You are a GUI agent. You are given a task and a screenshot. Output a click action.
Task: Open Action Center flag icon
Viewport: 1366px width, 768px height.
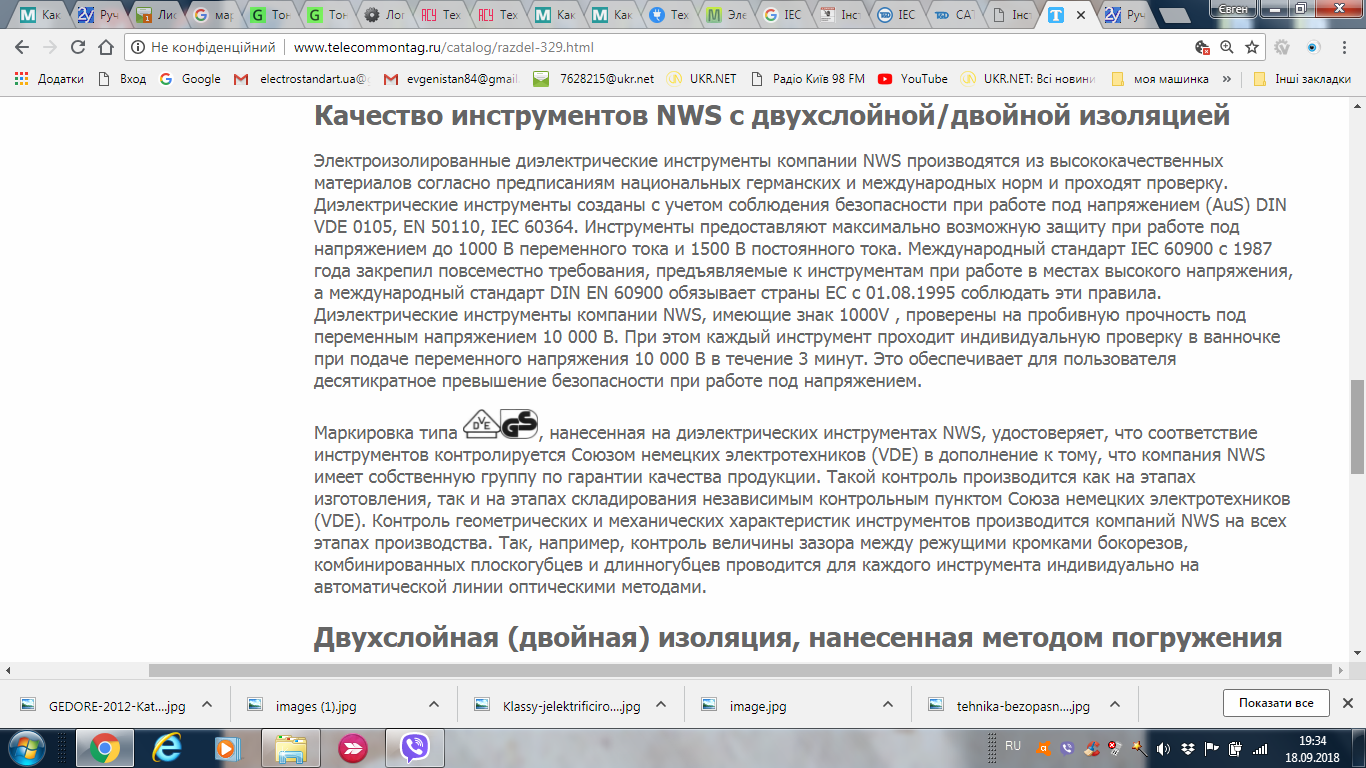click(1210, 747)
